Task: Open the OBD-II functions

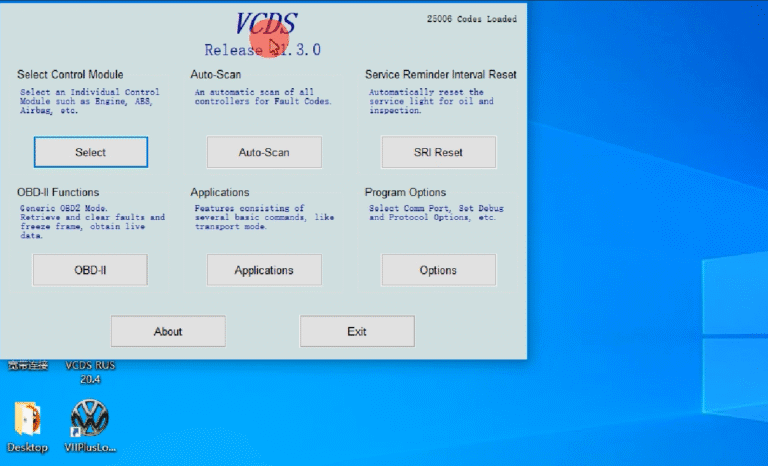Action: pyautogui.click(x=90, y=270)
